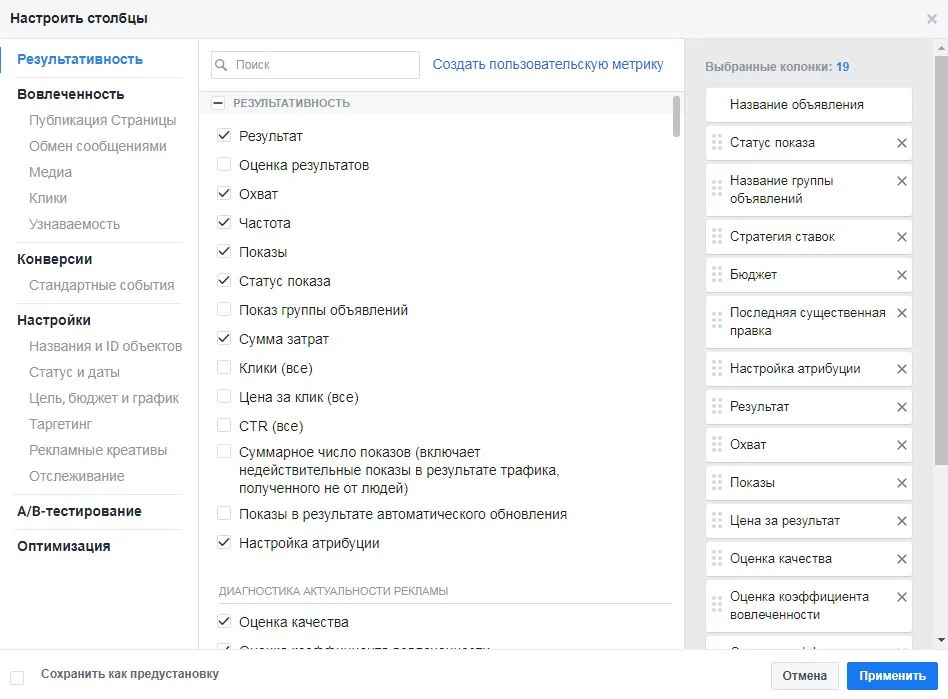Select Конверсии in the left sidebar

(54, 259)
